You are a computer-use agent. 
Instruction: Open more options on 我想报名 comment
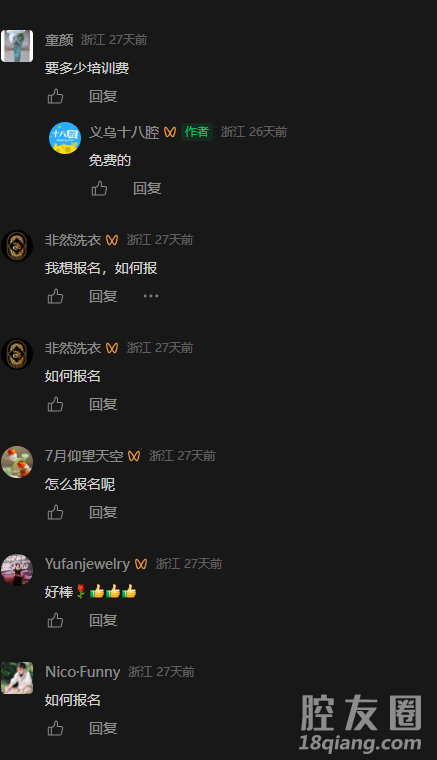[x=151, y=296]
